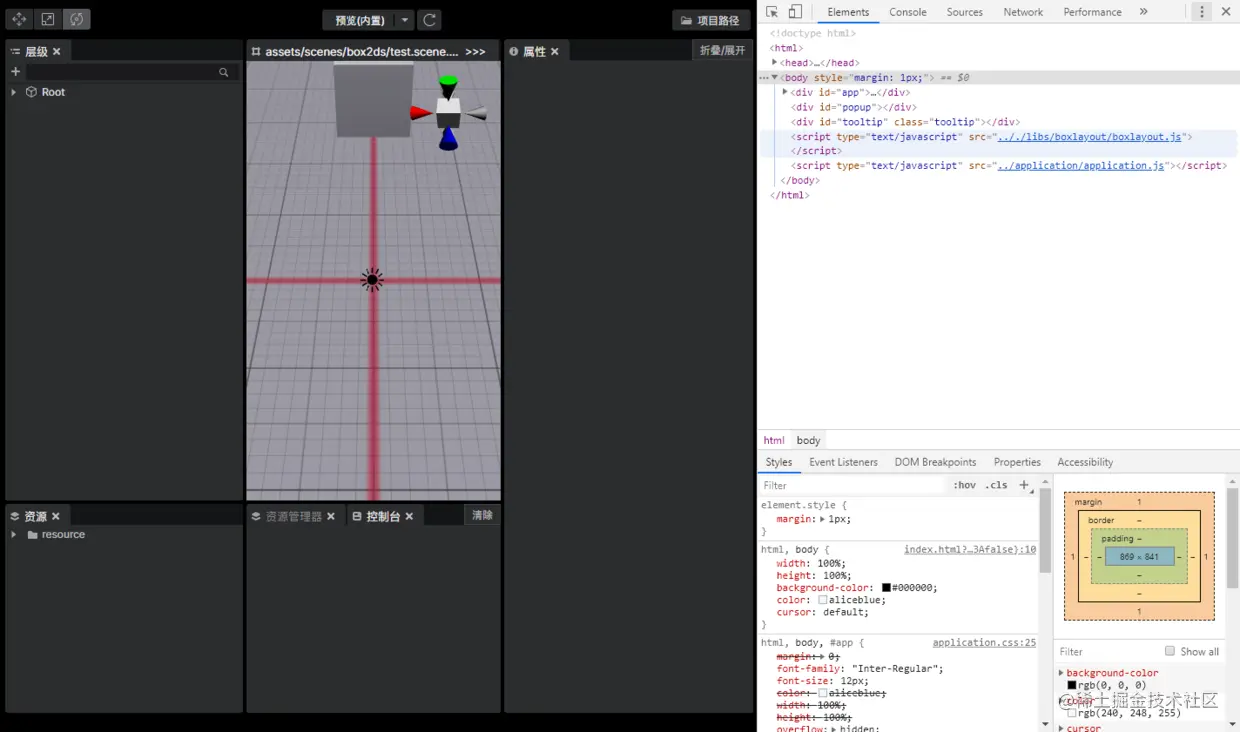
Task: Open the Properties tab in DevTools
Action: tap(1017, 462)
